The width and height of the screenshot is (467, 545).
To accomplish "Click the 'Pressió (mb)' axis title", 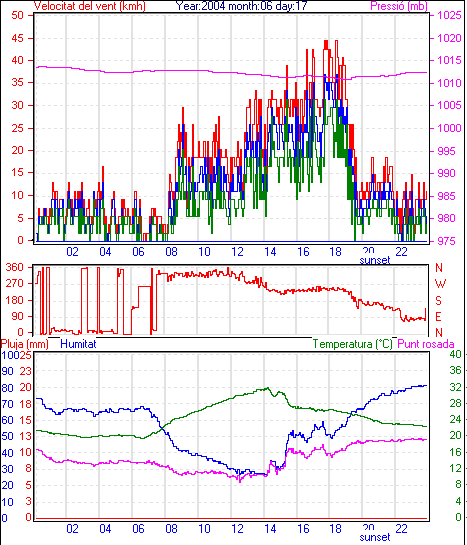I will (x=399, y=6).
